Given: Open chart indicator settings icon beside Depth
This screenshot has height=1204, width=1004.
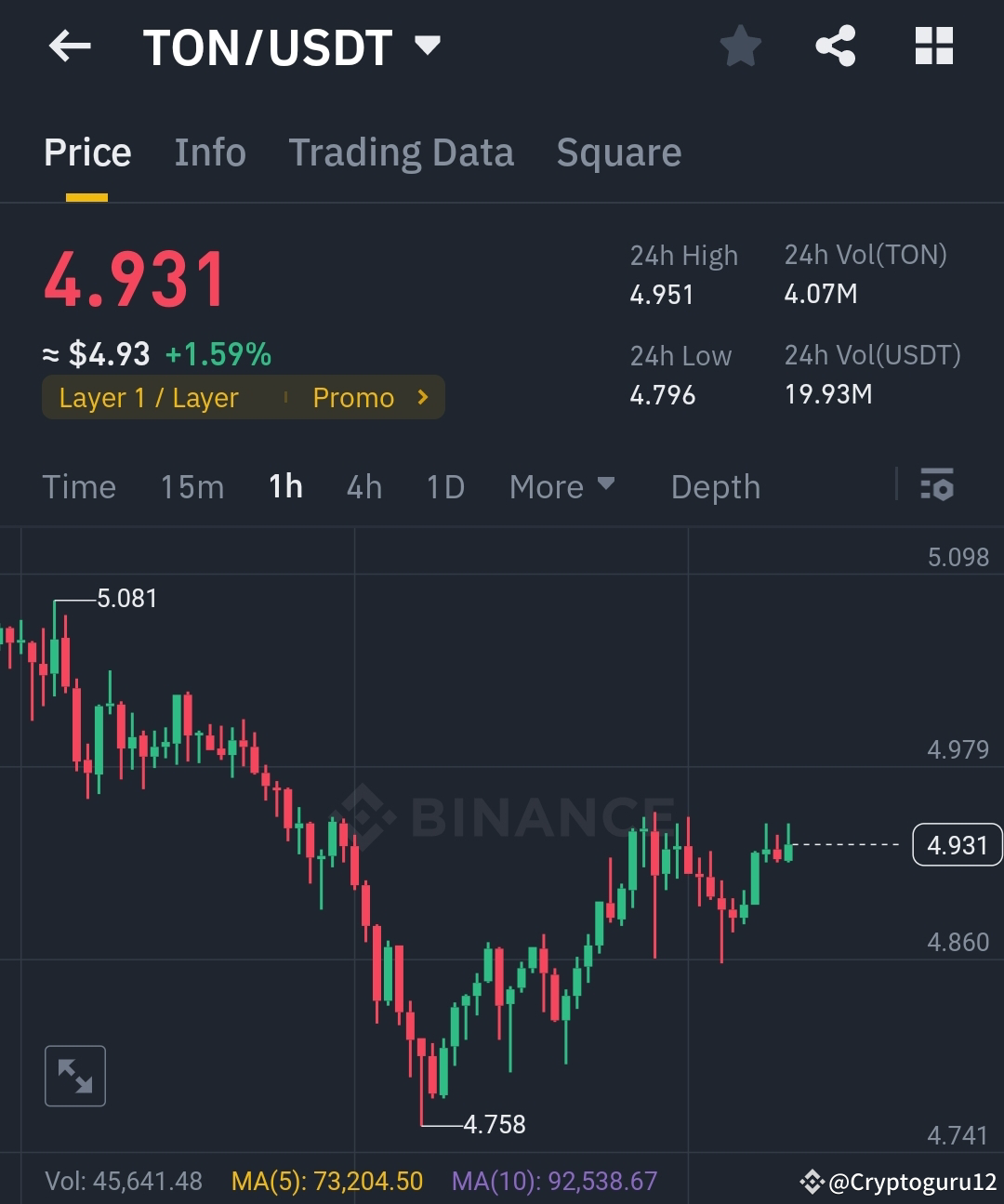Looking at the screenshot, I should [938, 485].
